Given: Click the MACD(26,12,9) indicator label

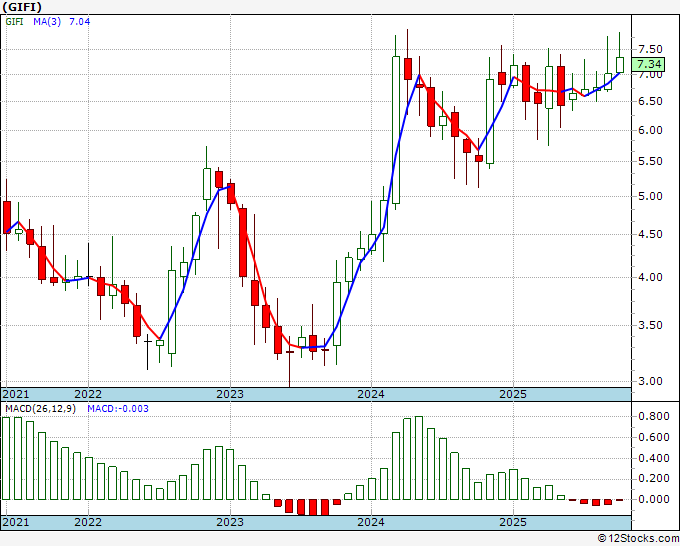Looking at the screenshot, I should [40, 409].
